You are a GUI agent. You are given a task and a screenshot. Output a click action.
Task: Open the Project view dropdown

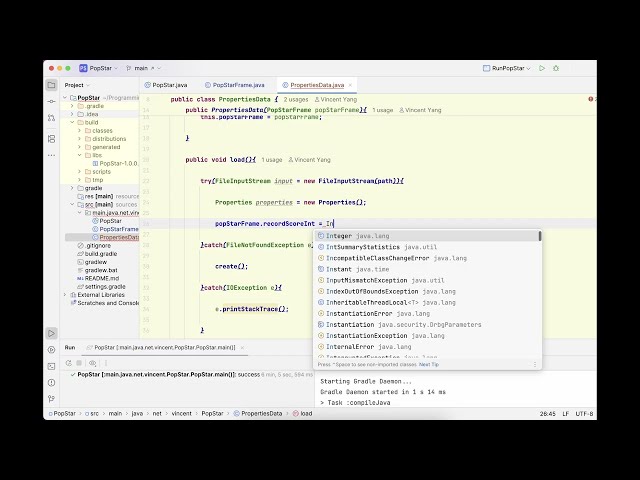[77, 85]
